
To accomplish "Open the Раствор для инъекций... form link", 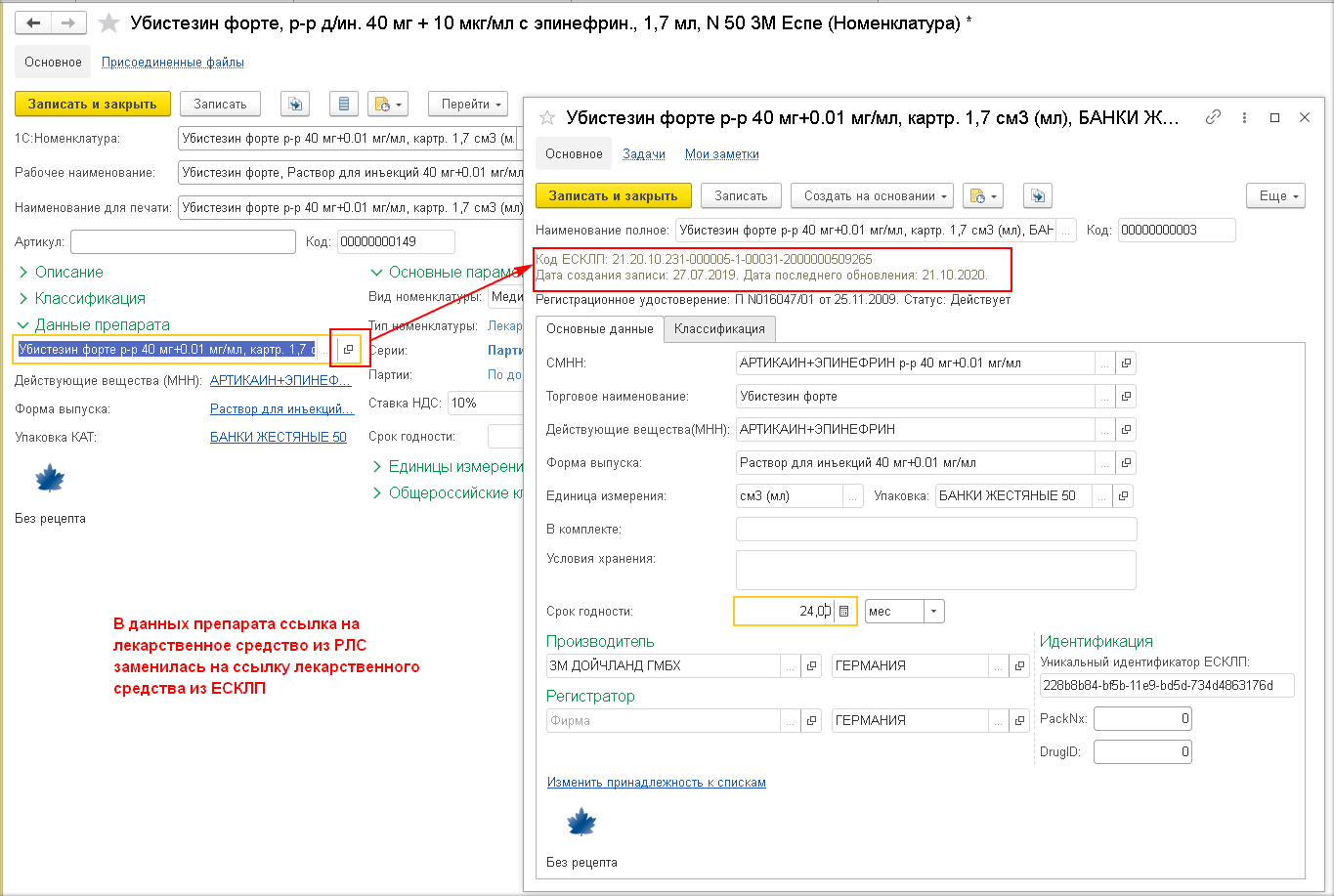I will pyautogui.click(x=282, y=408).
